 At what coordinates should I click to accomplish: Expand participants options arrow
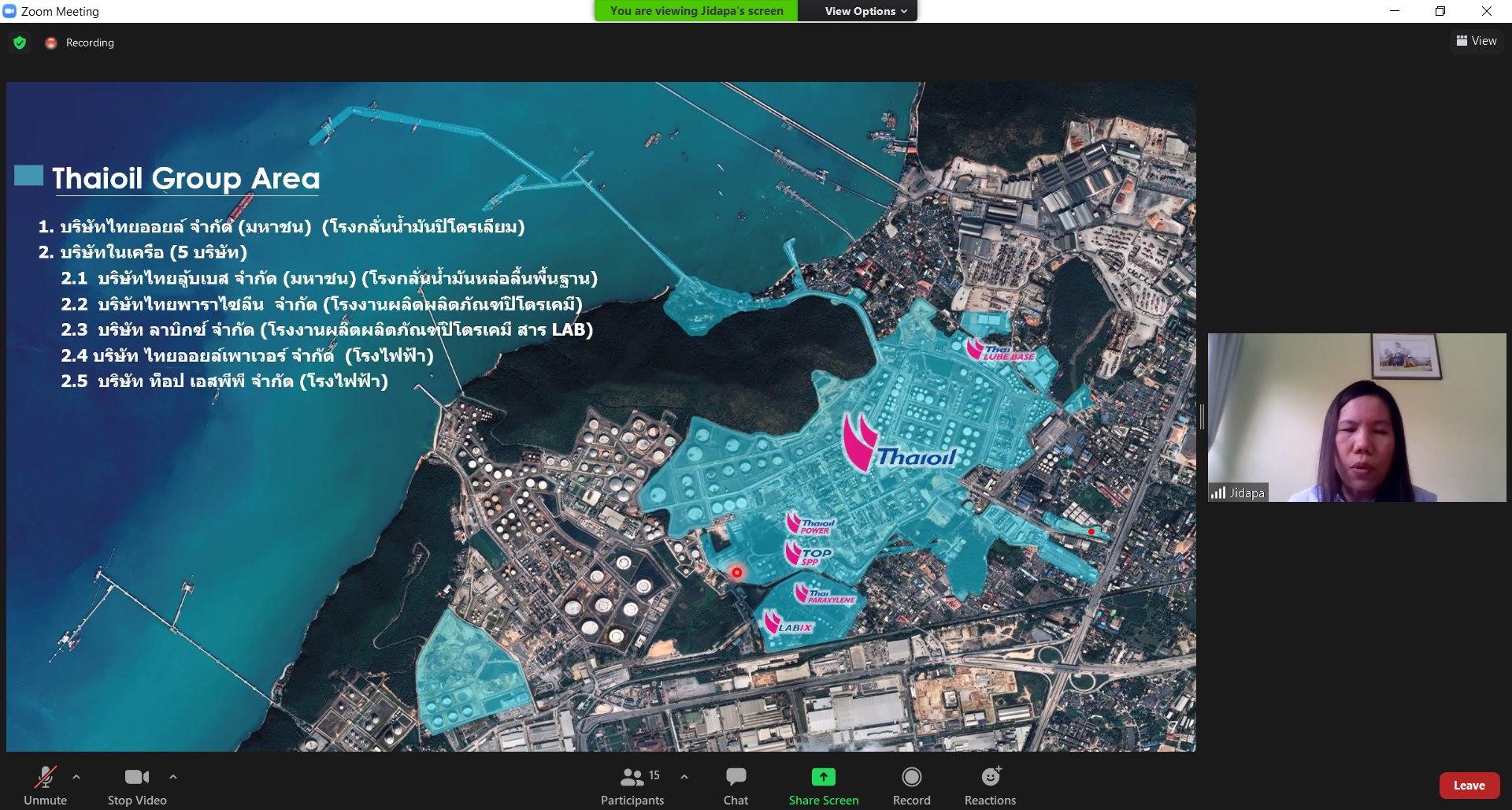pos(684,777)
